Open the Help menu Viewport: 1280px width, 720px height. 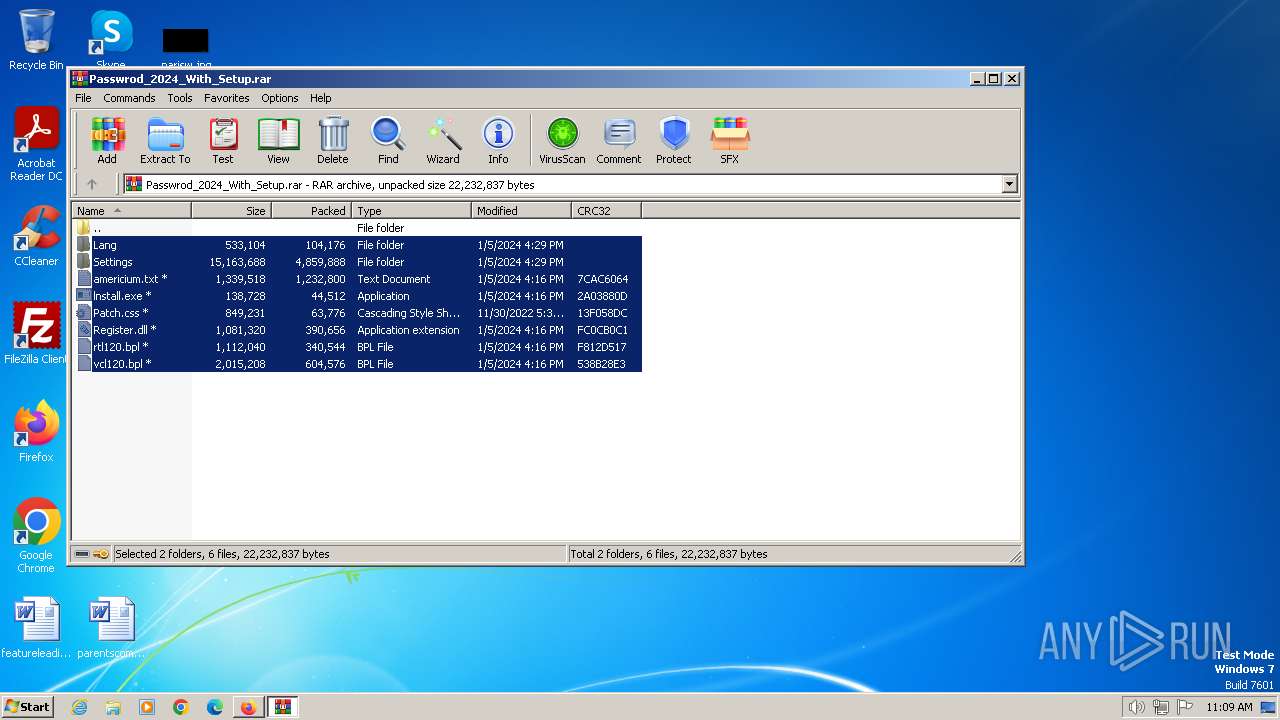(x=320, y=98)
